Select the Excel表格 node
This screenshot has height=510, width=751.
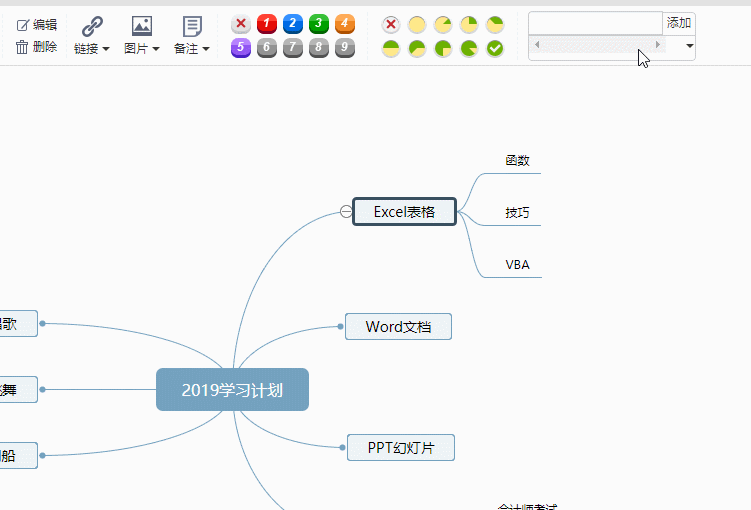405,211
